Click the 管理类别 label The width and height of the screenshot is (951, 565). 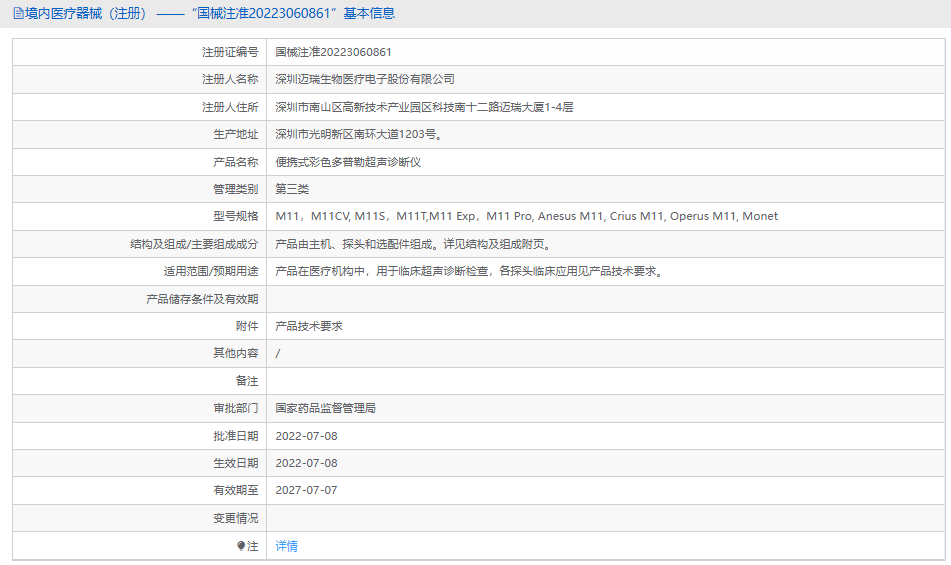point(235,189)
